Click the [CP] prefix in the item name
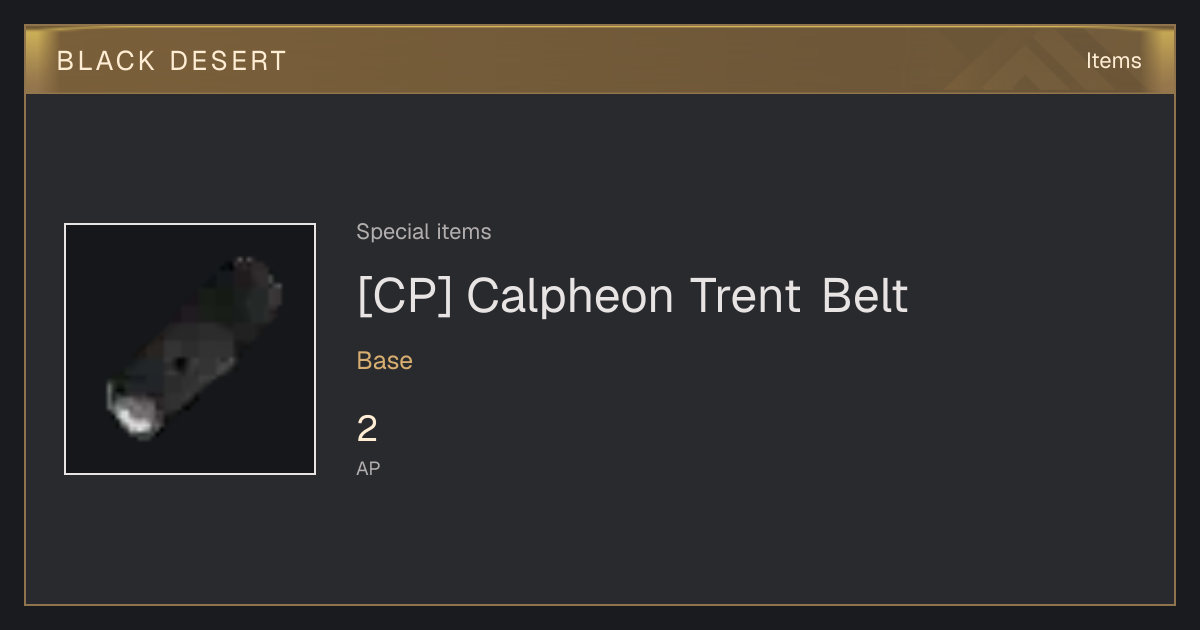Viewport: 1200px width, 630px height. click(405, 296)
